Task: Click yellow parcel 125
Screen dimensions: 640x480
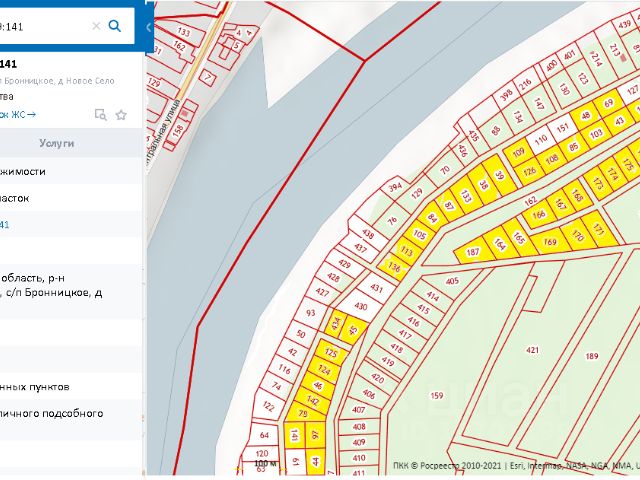Action: (331, 351)
